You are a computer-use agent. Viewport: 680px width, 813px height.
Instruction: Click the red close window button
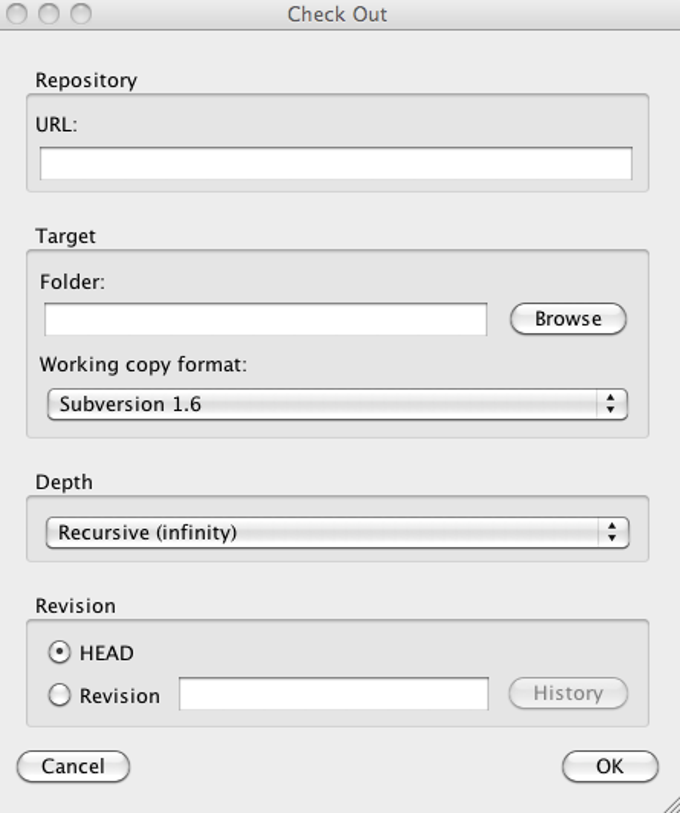coord(17,14)
